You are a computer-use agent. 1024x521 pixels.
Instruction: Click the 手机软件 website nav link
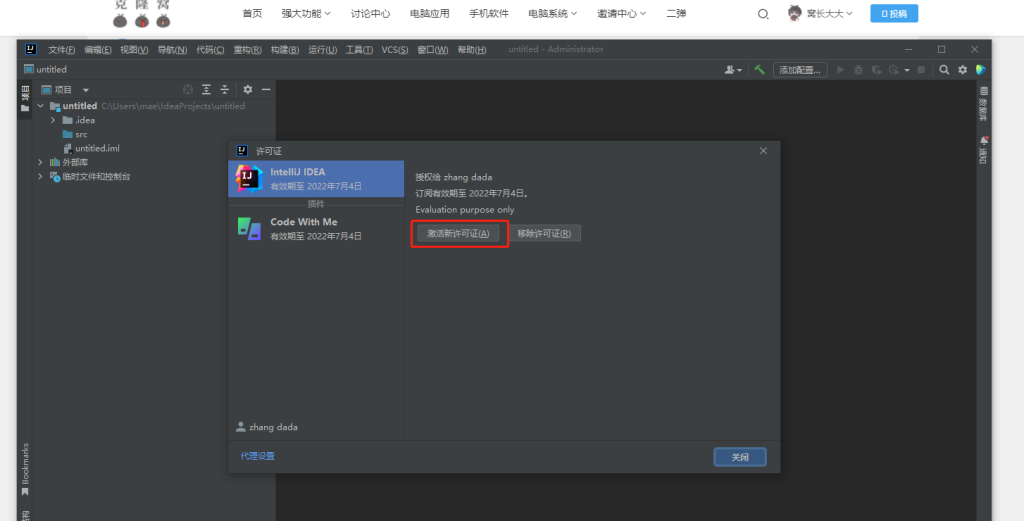[x=488, y=13]
